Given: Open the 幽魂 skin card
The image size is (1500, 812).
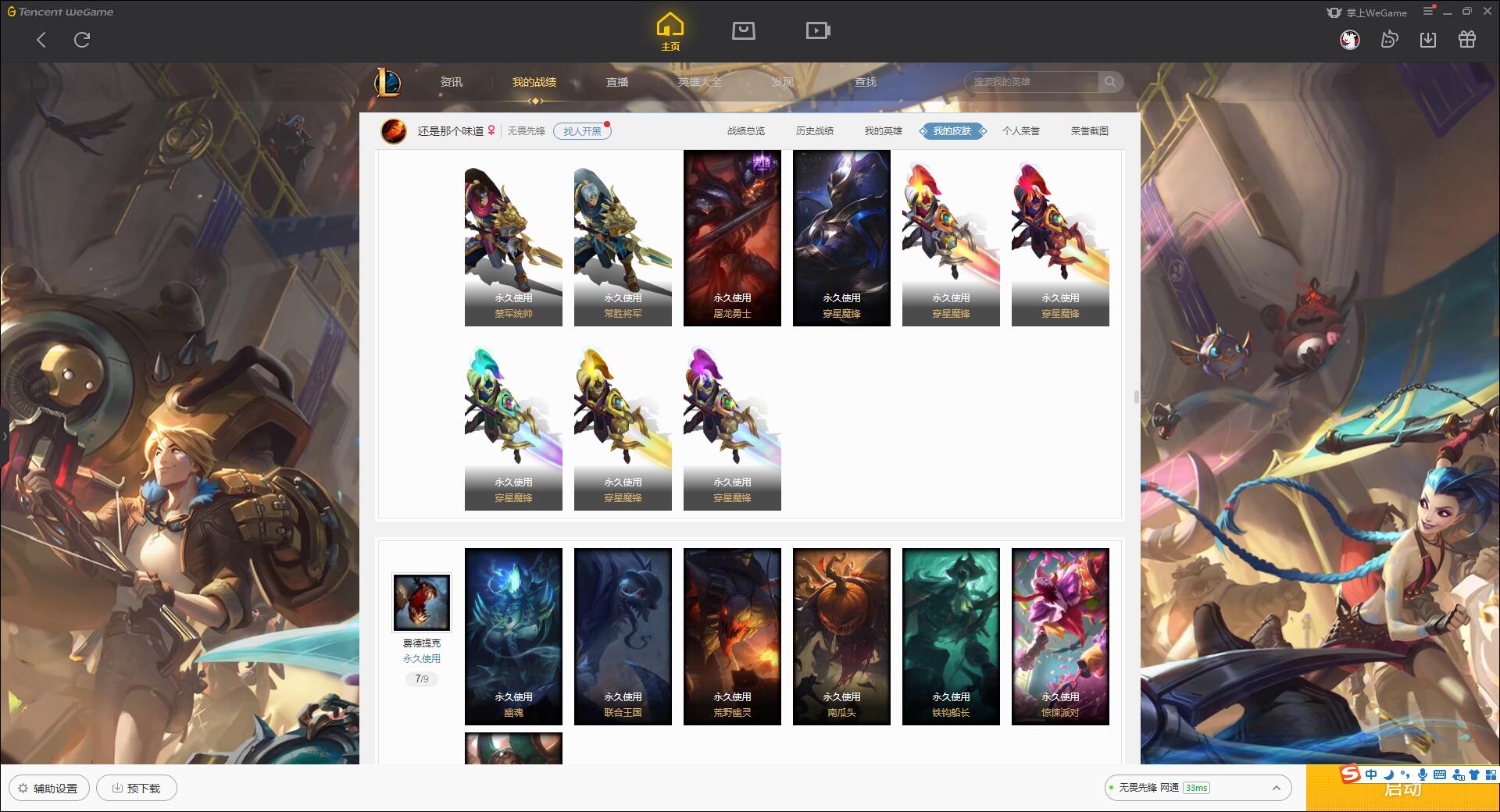Looking at the screenshot, I should [x=513, y=636].
